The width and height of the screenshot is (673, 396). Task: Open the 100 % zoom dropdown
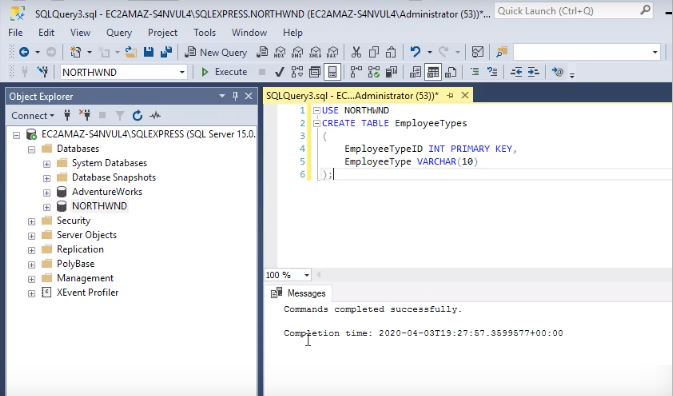coord(287,275)
